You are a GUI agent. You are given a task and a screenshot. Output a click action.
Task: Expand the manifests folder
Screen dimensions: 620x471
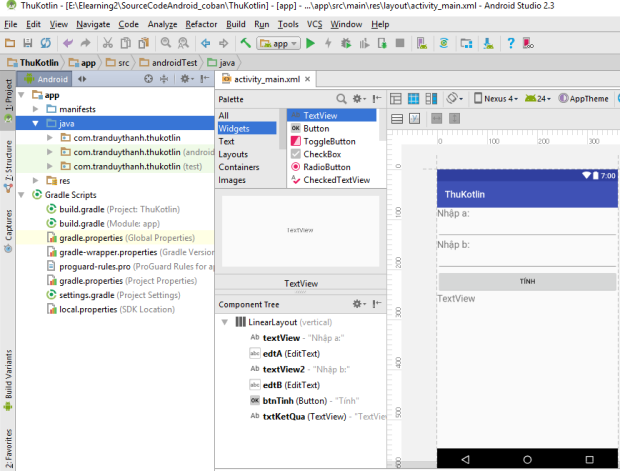click(x=35, y=109)
